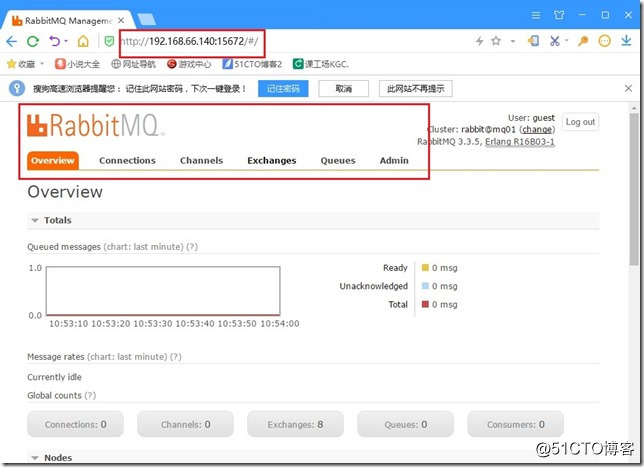
Task: Open the 网址导航 bookmark
Action: [x=133, y=64]
